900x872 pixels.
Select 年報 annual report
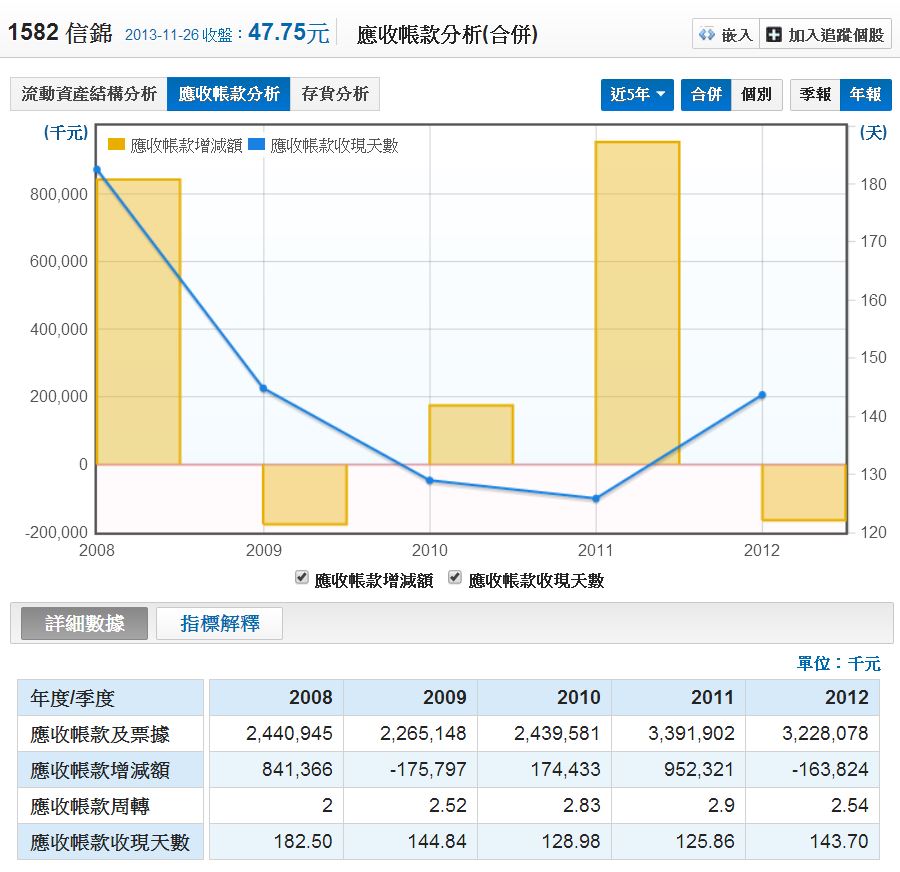pos(865,94)
